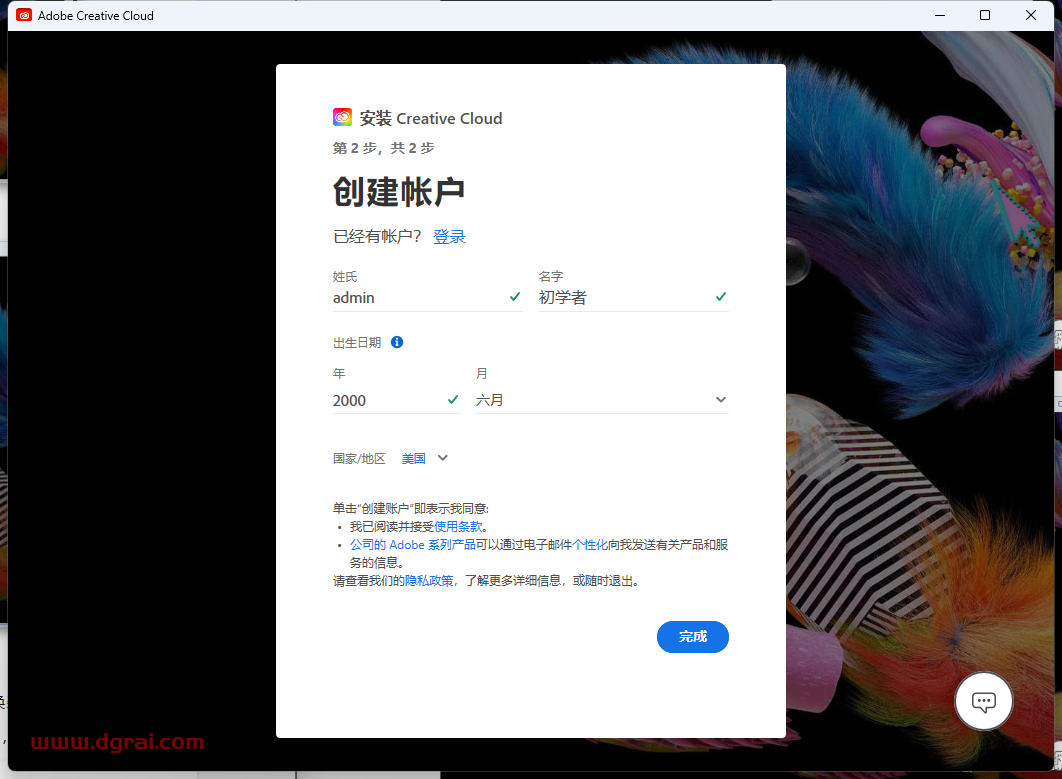This screenshot has width=1062, height=779.
Task: Open the 使用条款 terms link
Action: tap(458, 526)
